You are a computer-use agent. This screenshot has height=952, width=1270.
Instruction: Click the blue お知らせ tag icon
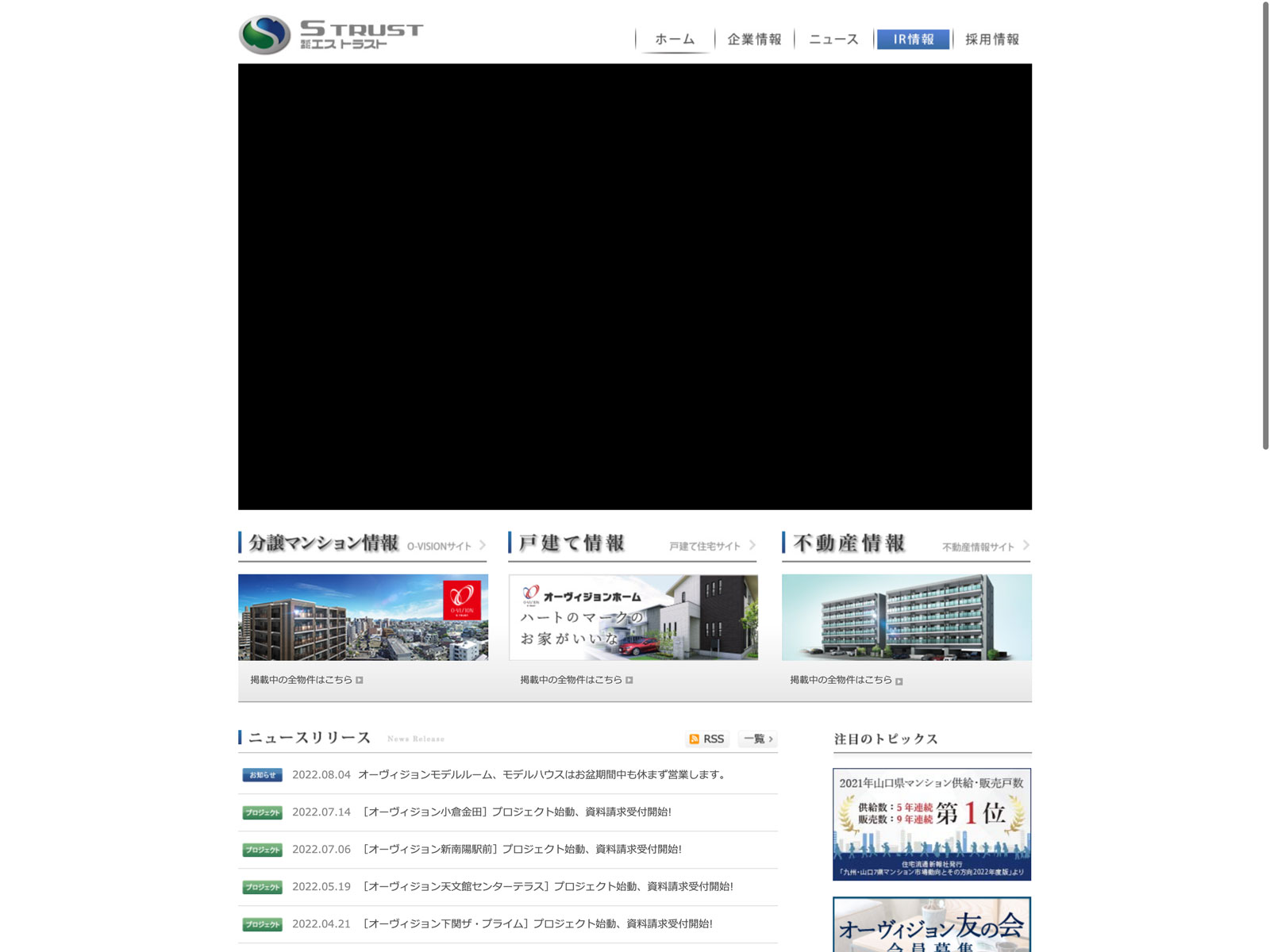[x=262, y=775]
